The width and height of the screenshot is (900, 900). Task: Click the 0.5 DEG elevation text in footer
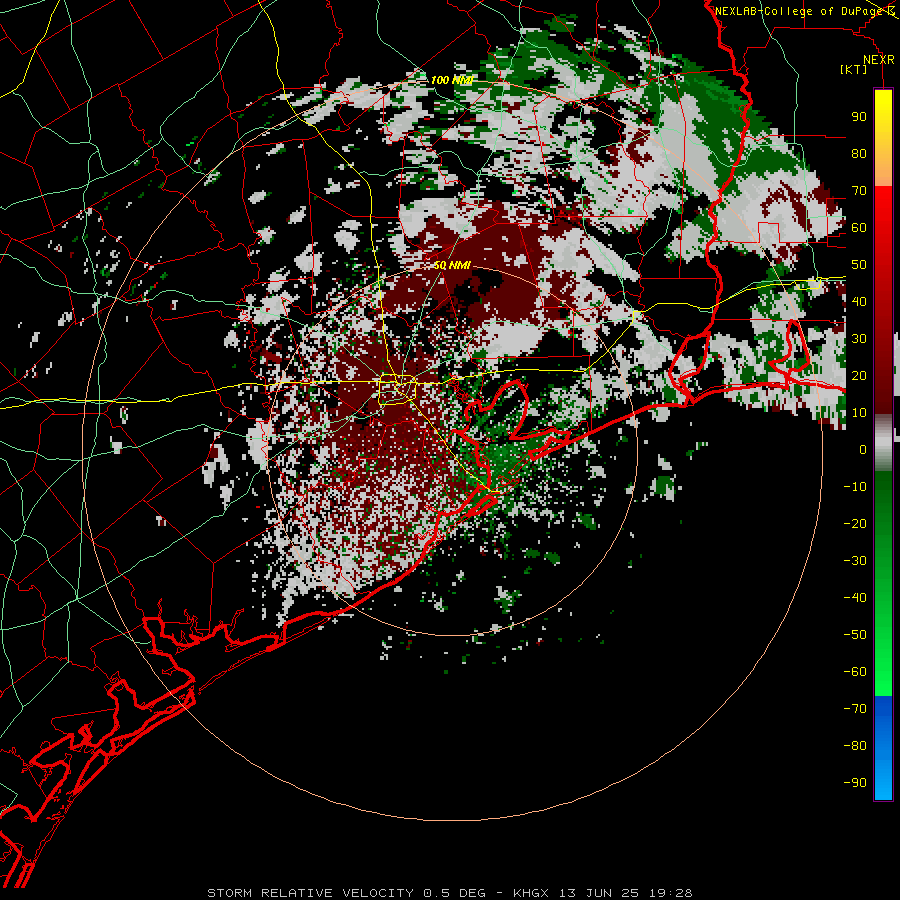point(454,893)
